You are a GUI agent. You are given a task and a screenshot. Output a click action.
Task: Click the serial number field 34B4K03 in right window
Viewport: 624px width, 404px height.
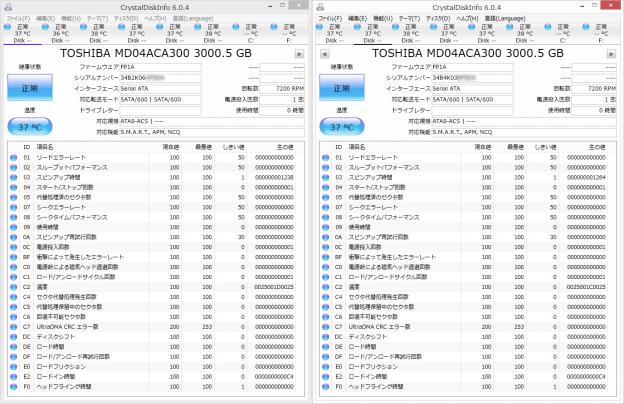point(472,78)
